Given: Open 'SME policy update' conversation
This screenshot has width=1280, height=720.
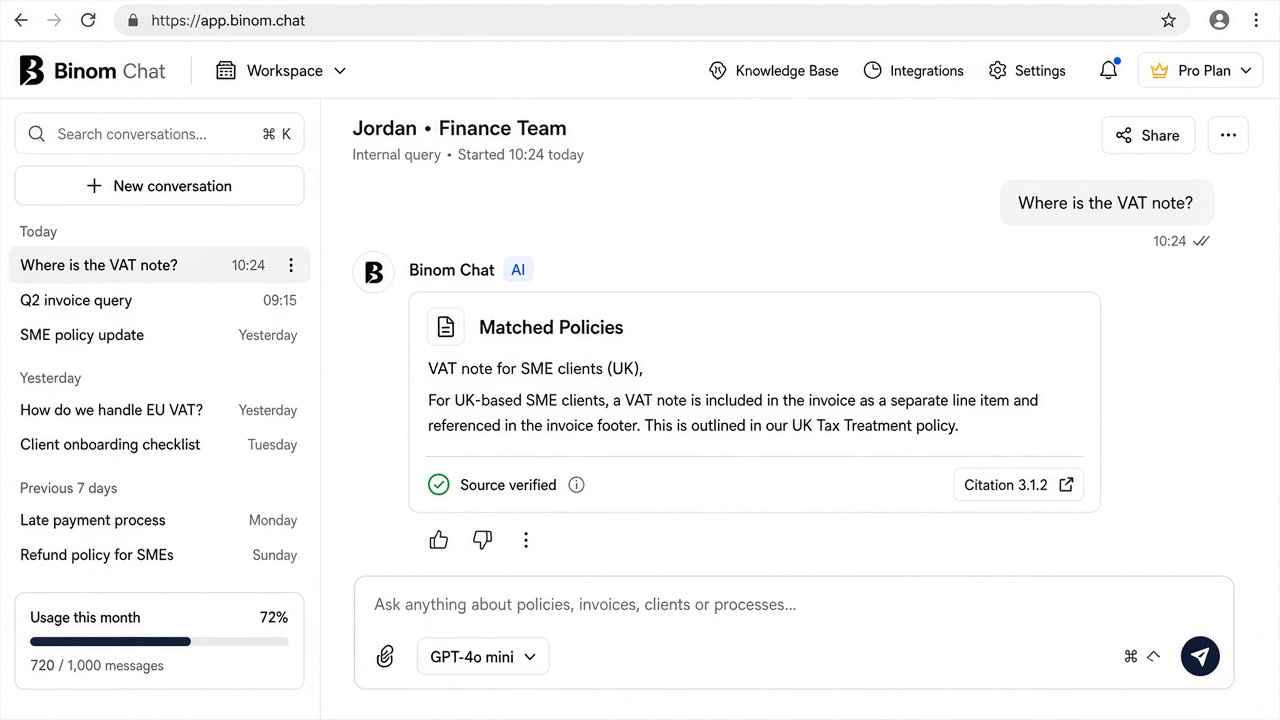Looking at the screenshot, I should click(159, 335).
